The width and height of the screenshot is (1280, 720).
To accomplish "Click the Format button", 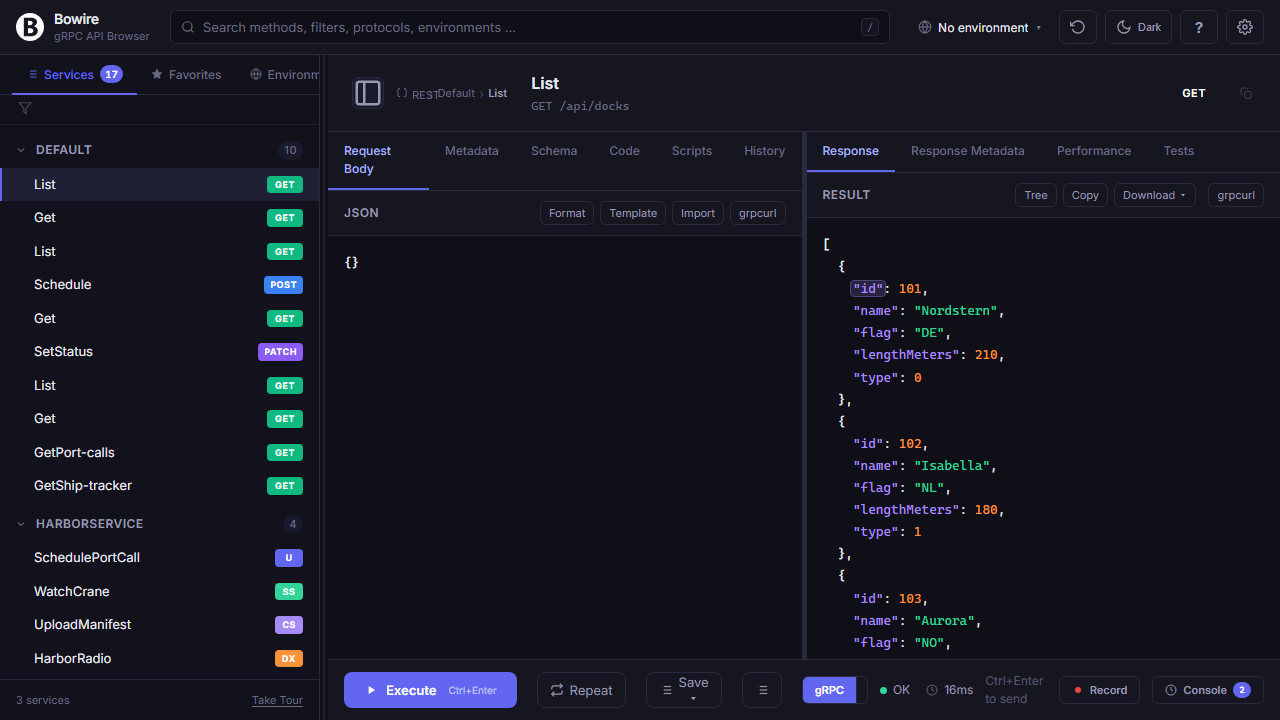I will coord(567,213).
